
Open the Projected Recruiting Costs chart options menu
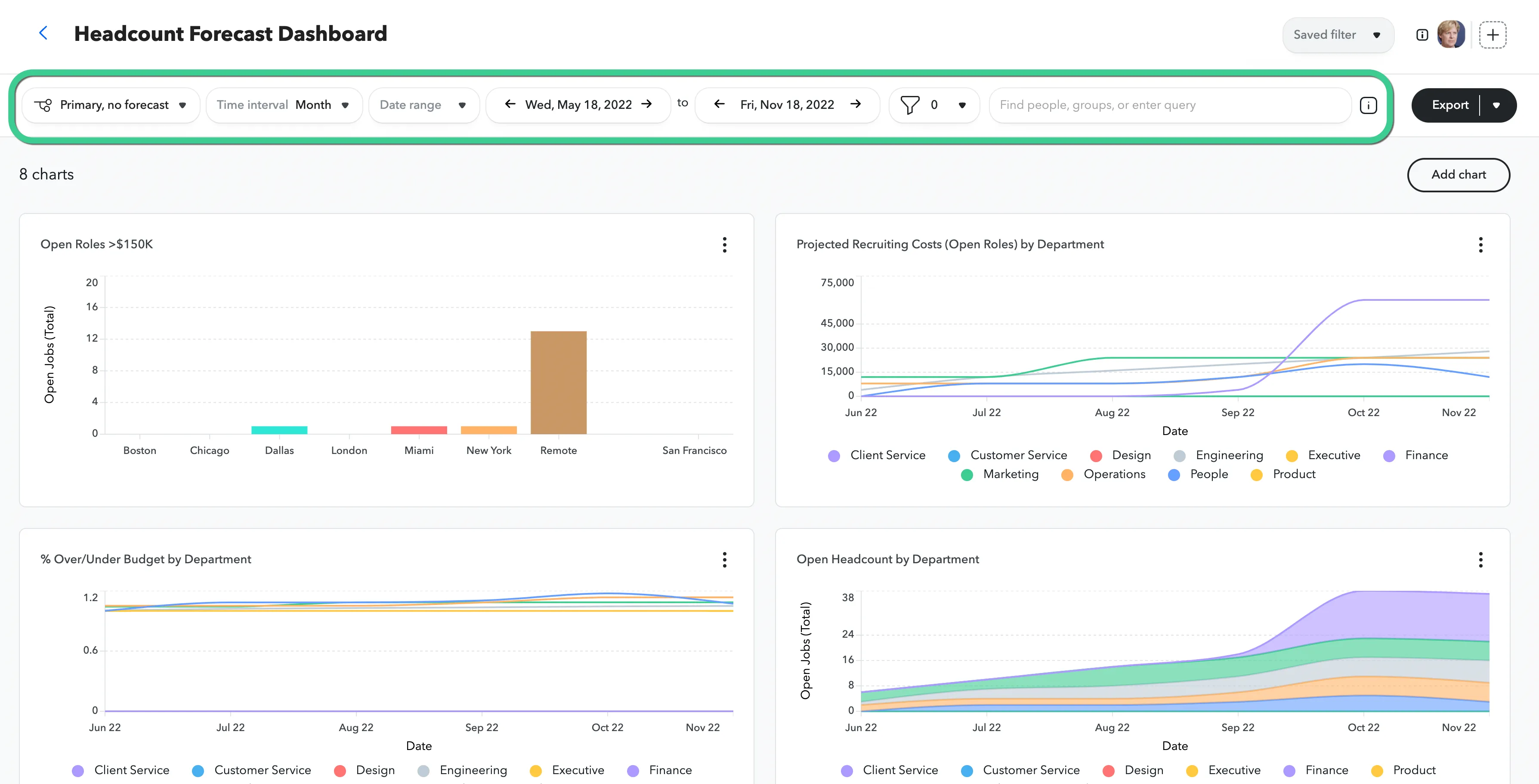point(1480,244)
